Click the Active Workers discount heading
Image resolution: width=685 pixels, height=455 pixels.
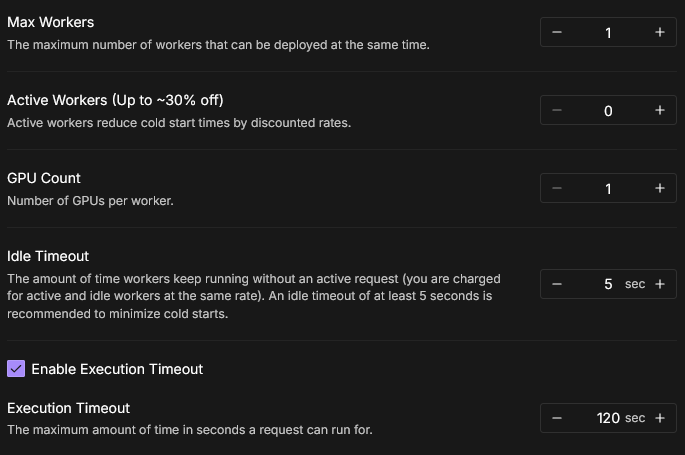[x=115, y=100]
